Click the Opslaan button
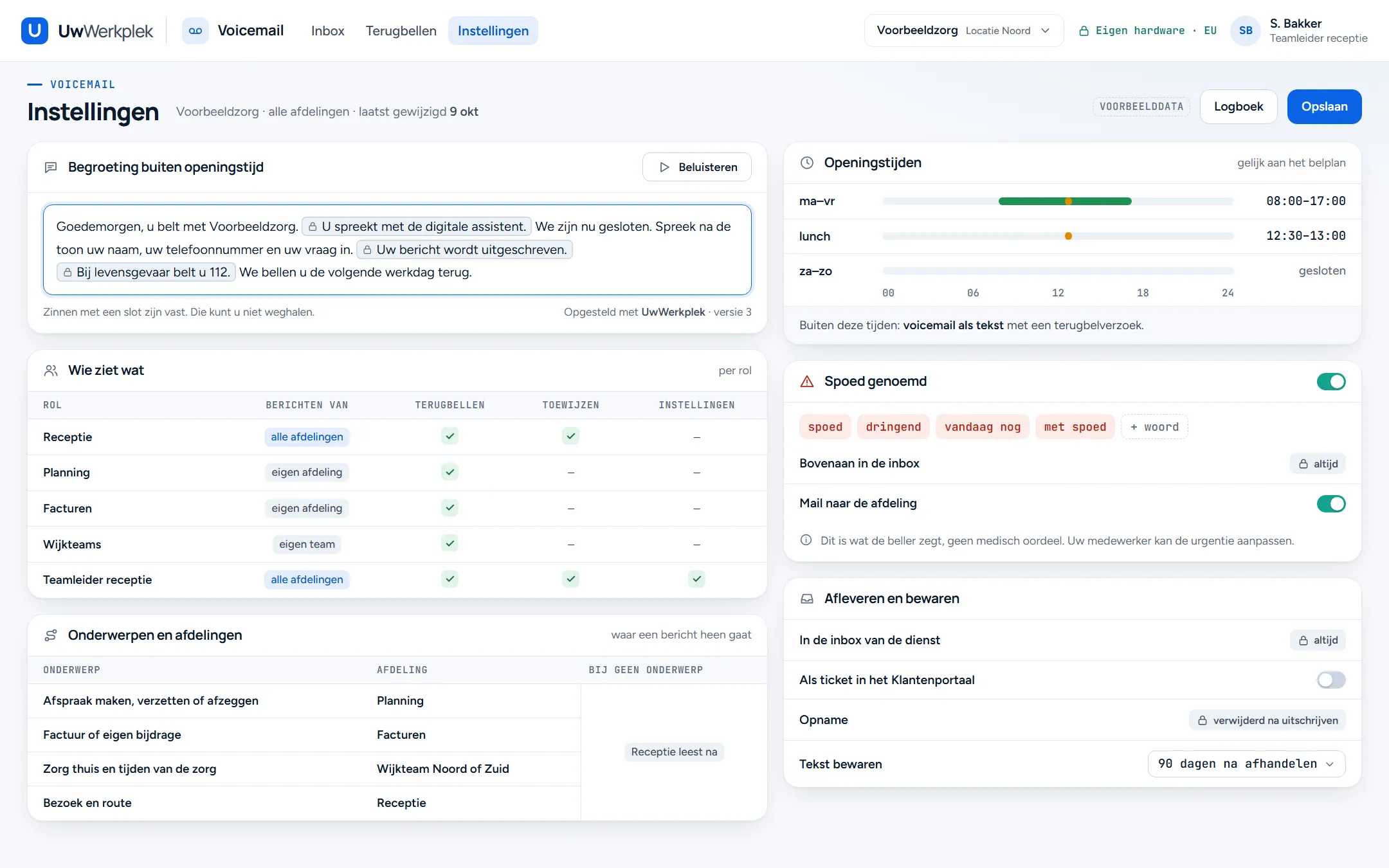Screen dimensions: 1389x868 [1324, 107]
